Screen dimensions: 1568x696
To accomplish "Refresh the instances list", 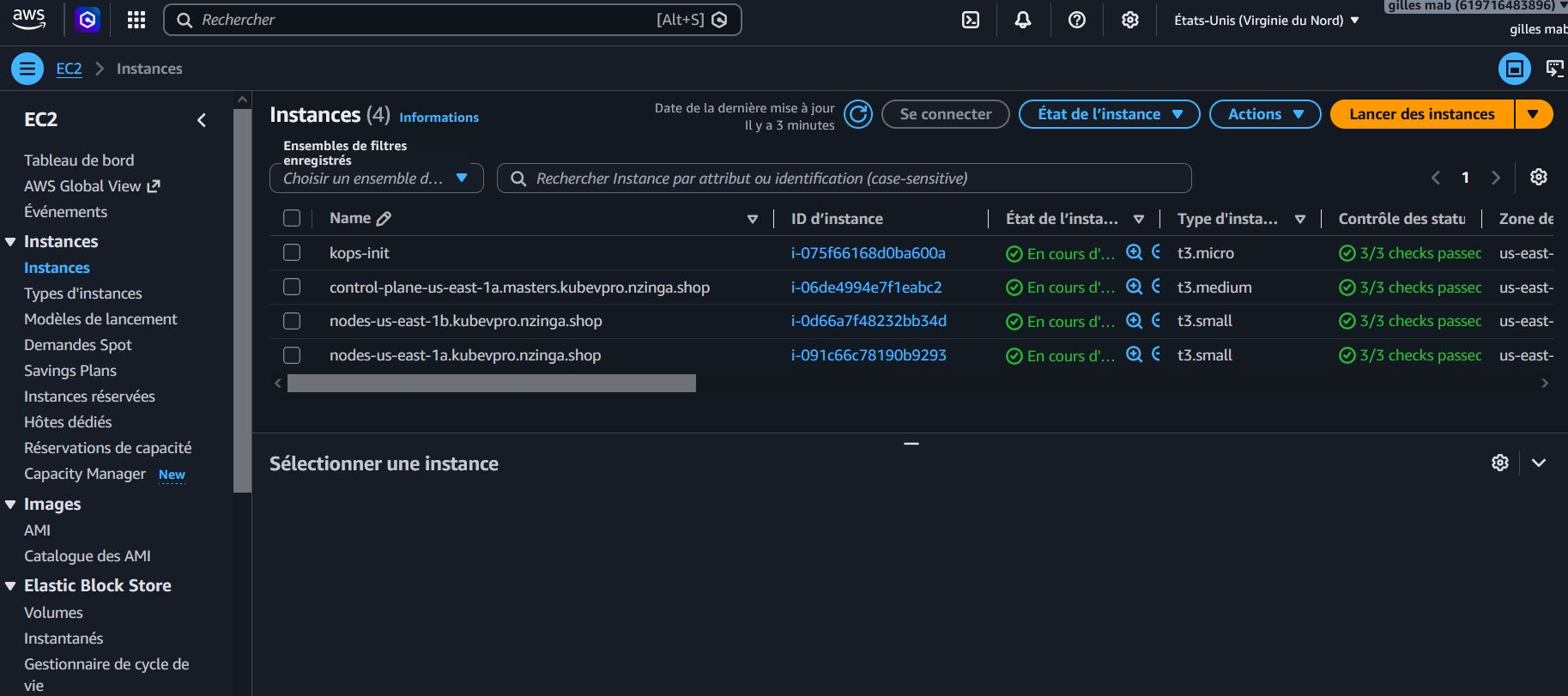I will [x=858, y=114].
